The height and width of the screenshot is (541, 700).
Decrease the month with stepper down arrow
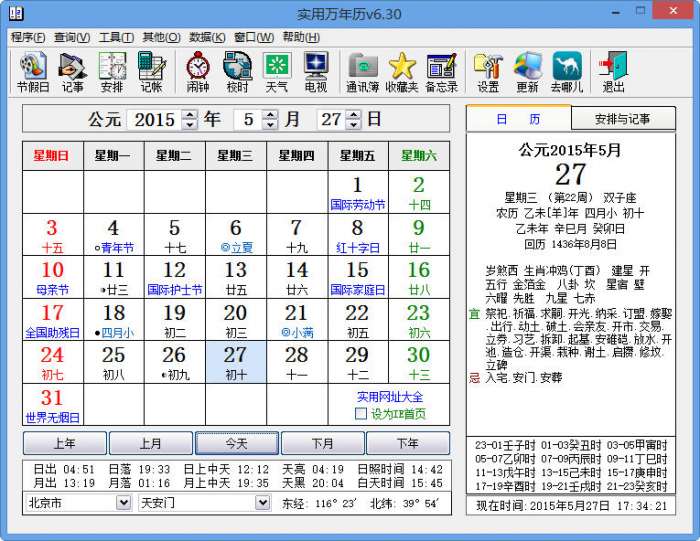270,125
